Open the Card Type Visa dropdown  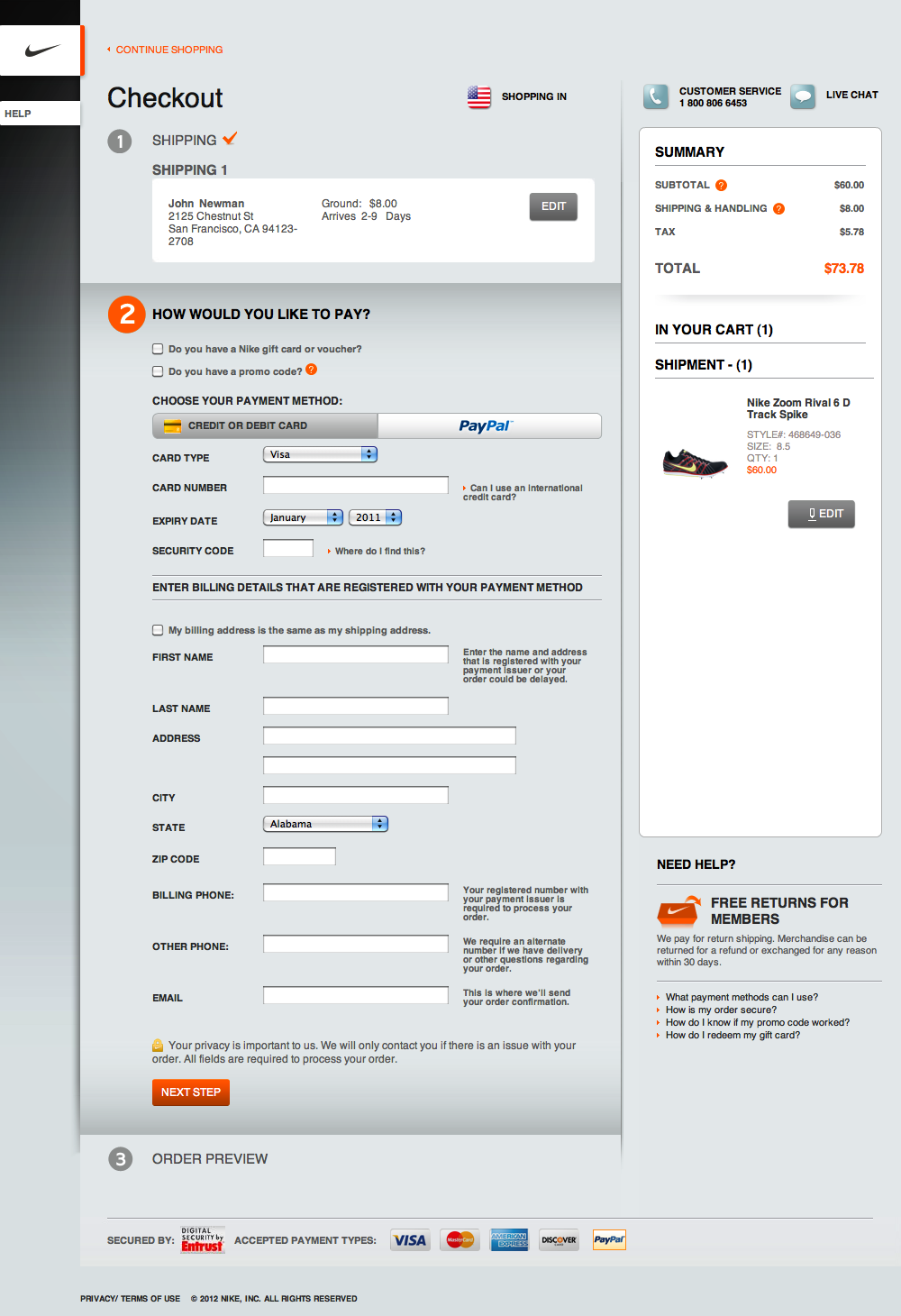[320, 454]
